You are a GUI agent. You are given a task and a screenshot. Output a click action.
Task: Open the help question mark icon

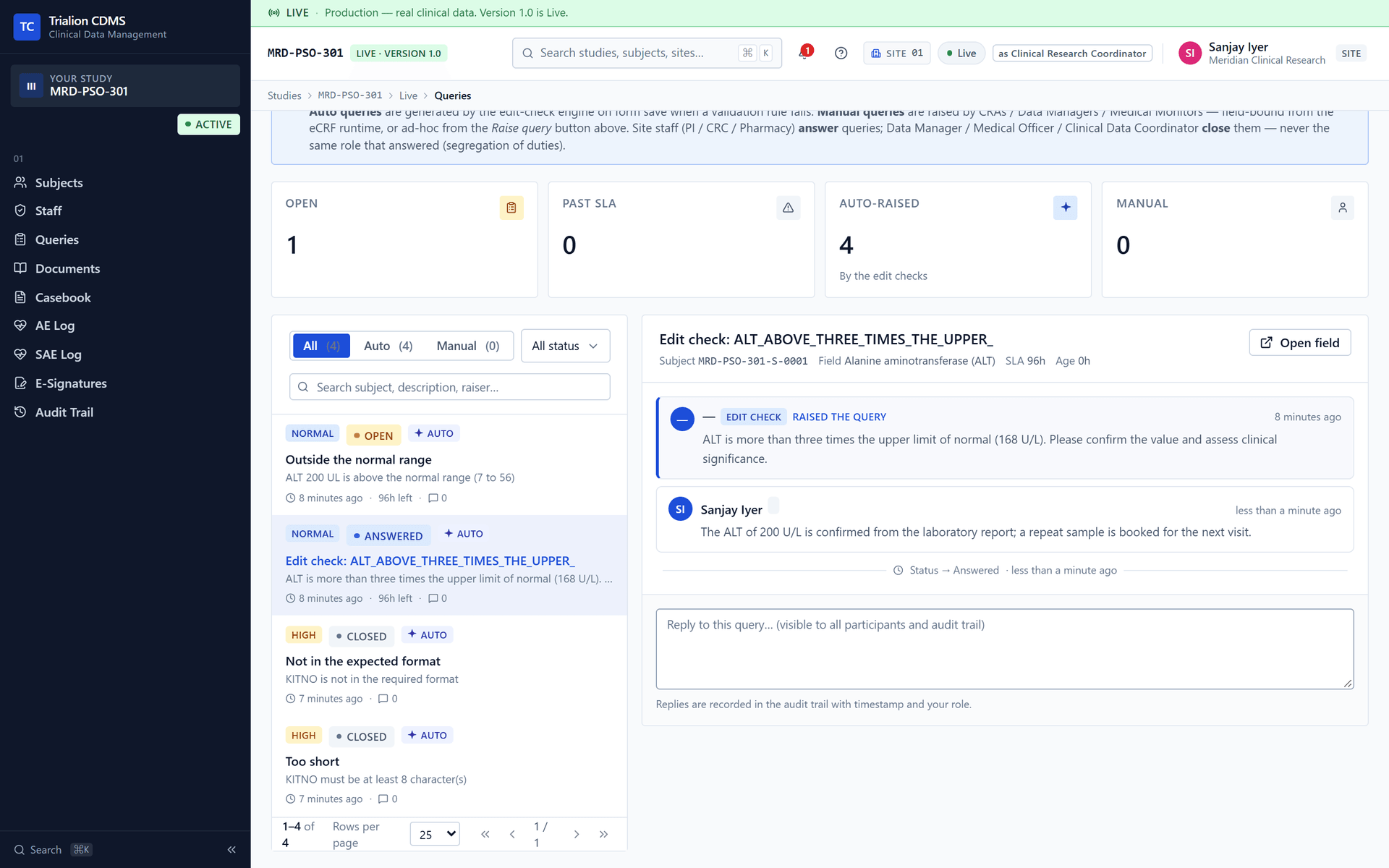click(x=841, y=53)
